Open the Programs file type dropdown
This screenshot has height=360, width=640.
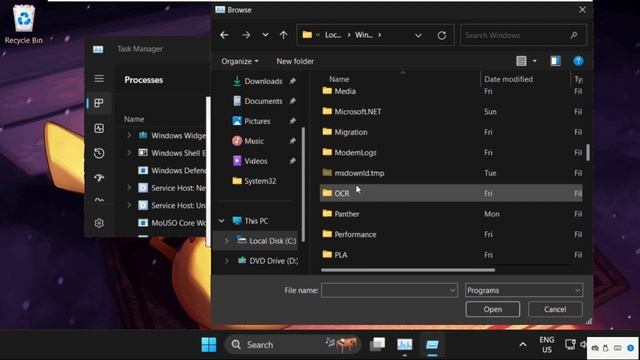(x=524, y=290)
